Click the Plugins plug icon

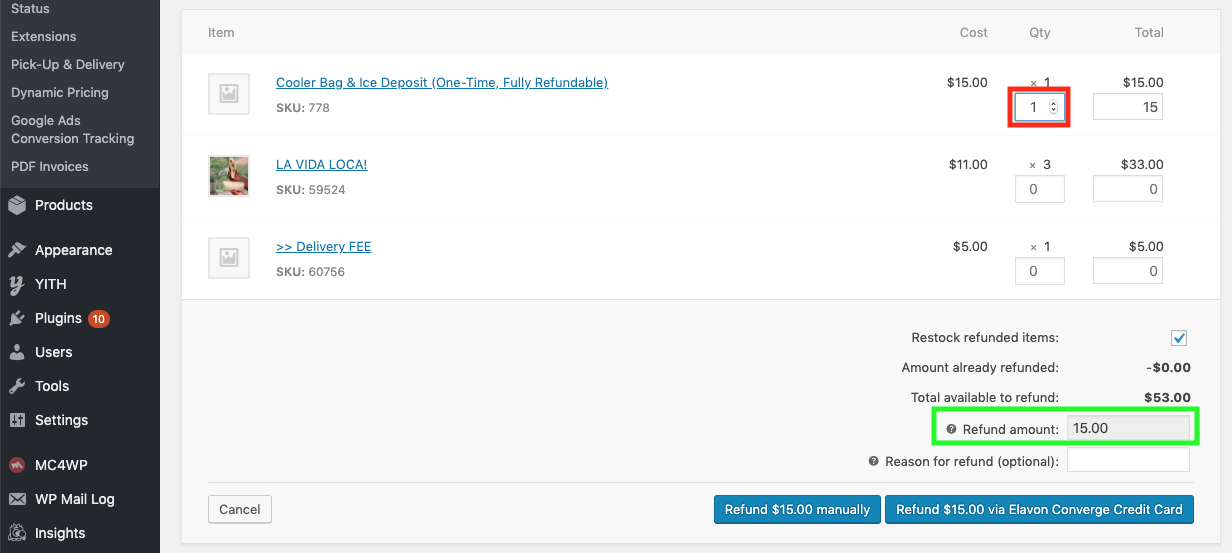click(17, 318)
